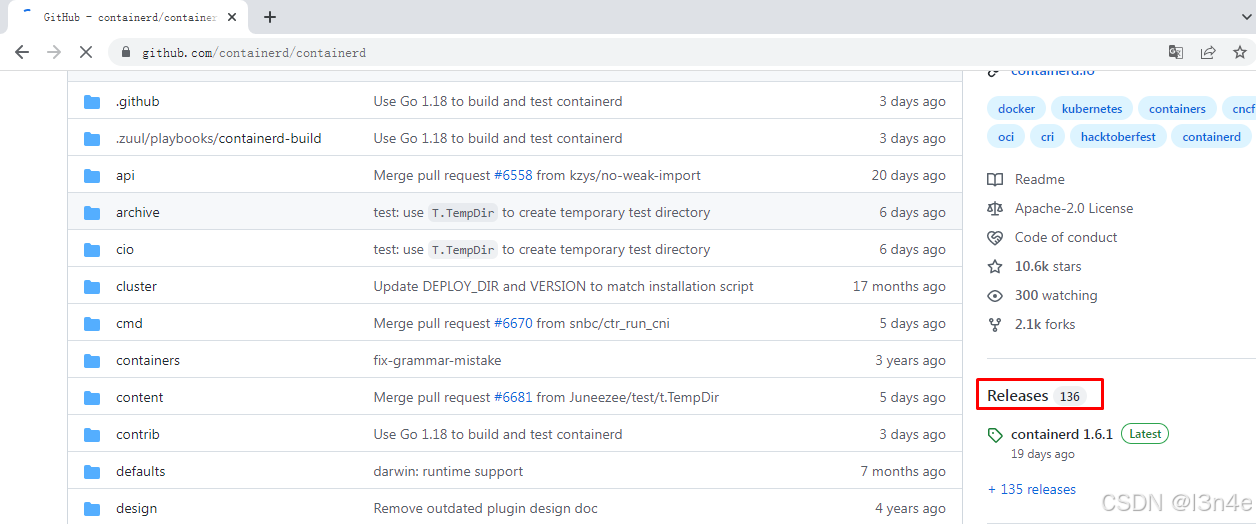Click the Code of conduct heart icon
Image resolution: width=1256 pixels, height=524 pixels.
click(995, 237)
